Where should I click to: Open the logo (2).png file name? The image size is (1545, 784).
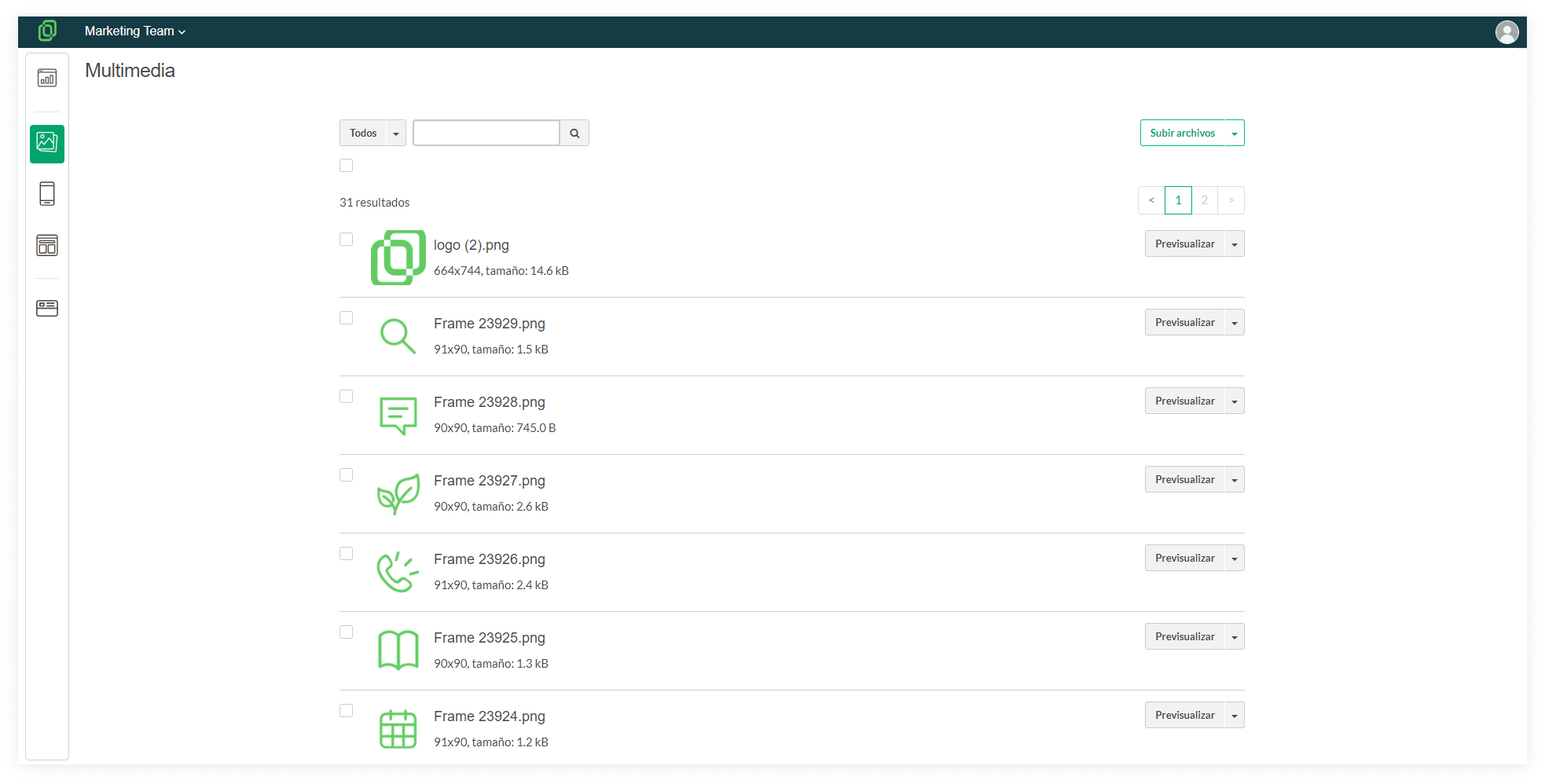tap(472, 245)
